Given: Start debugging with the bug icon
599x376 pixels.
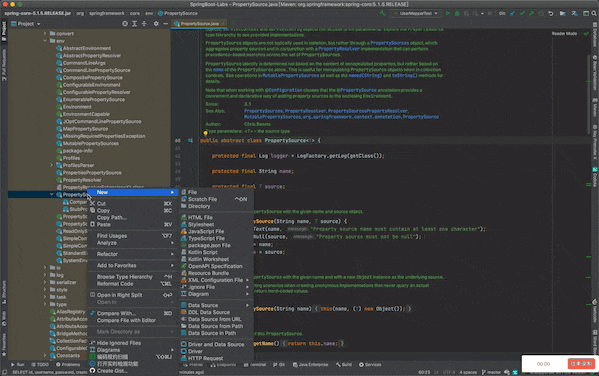Looking at the screenshot, I should tap(457, 13).
